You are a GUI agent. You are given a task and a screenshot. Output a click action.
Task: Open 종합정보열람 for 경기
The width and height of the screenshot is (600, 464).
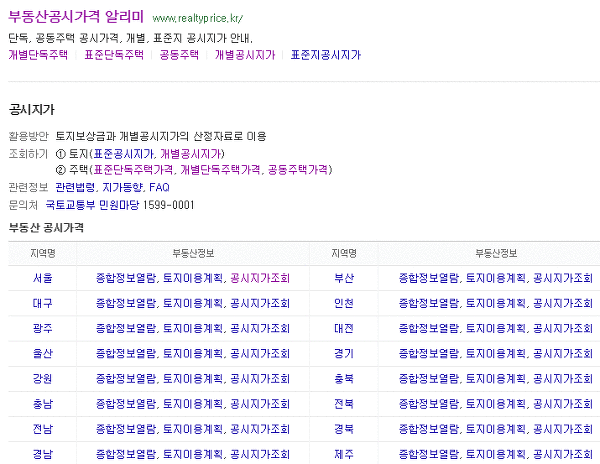[x=429, y=353]
